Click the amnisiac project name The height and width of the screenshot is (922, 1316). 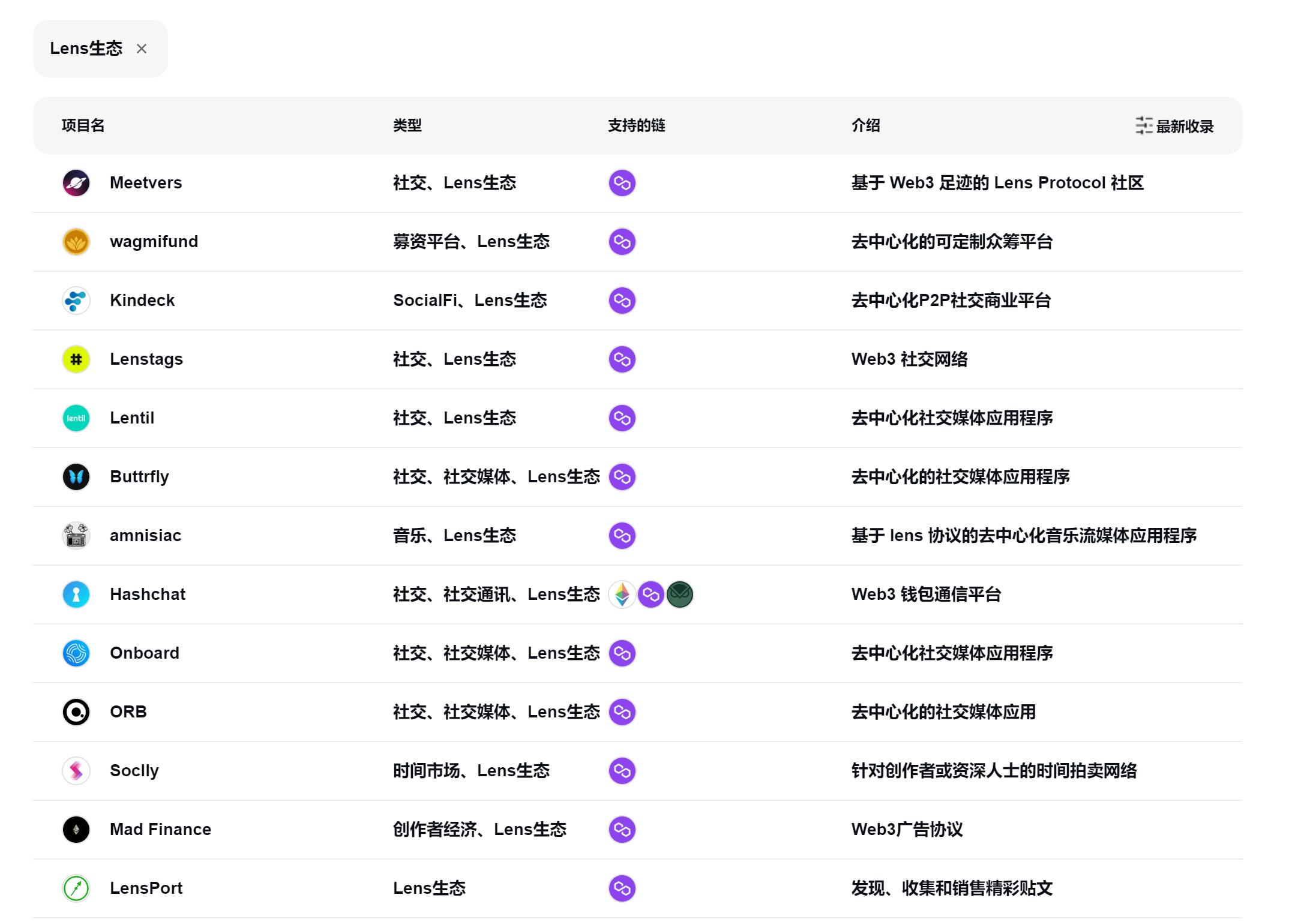coord(145,536)
